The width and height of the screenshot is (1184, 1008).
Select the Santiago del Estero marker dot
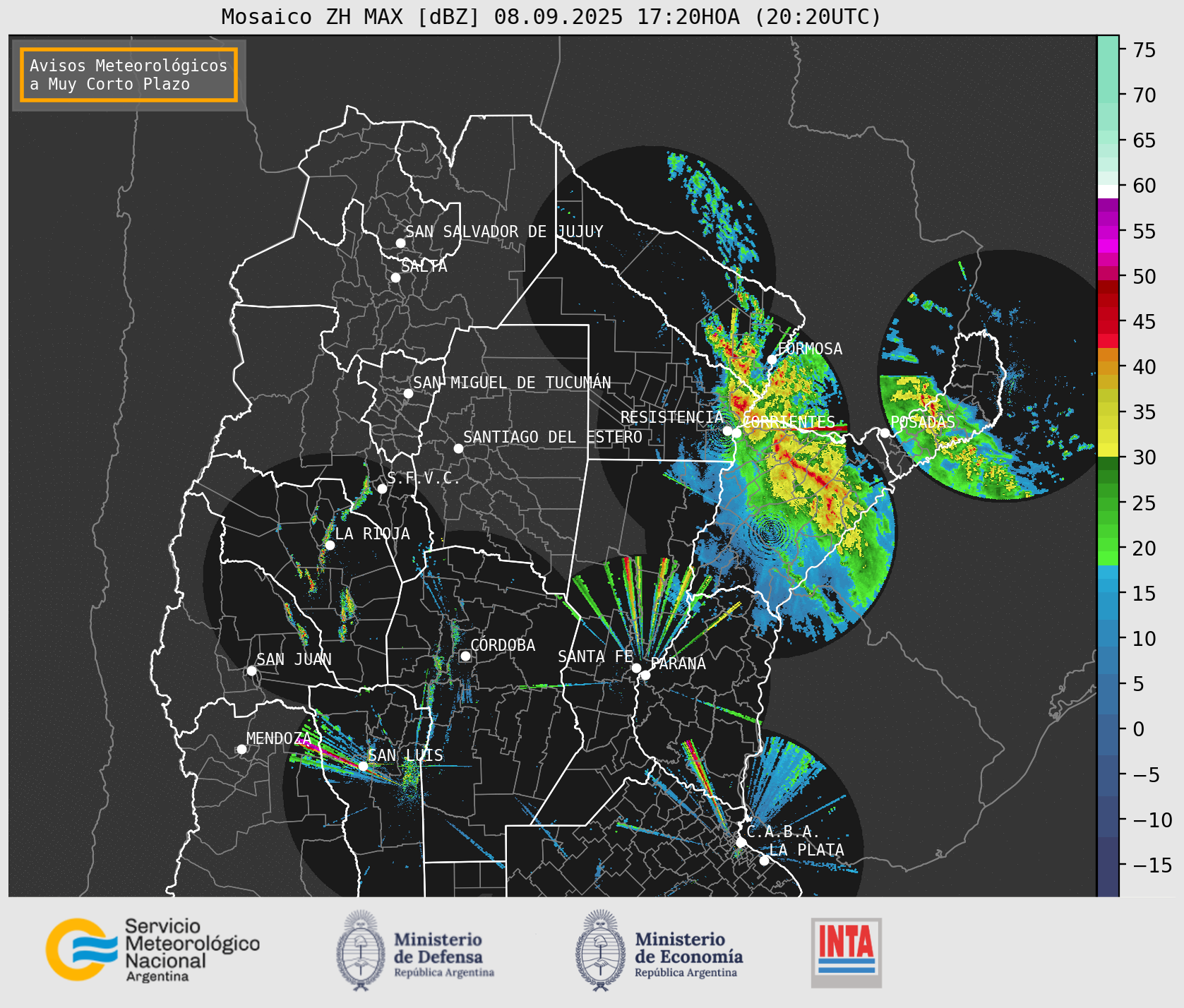click(x=458, y=448)
